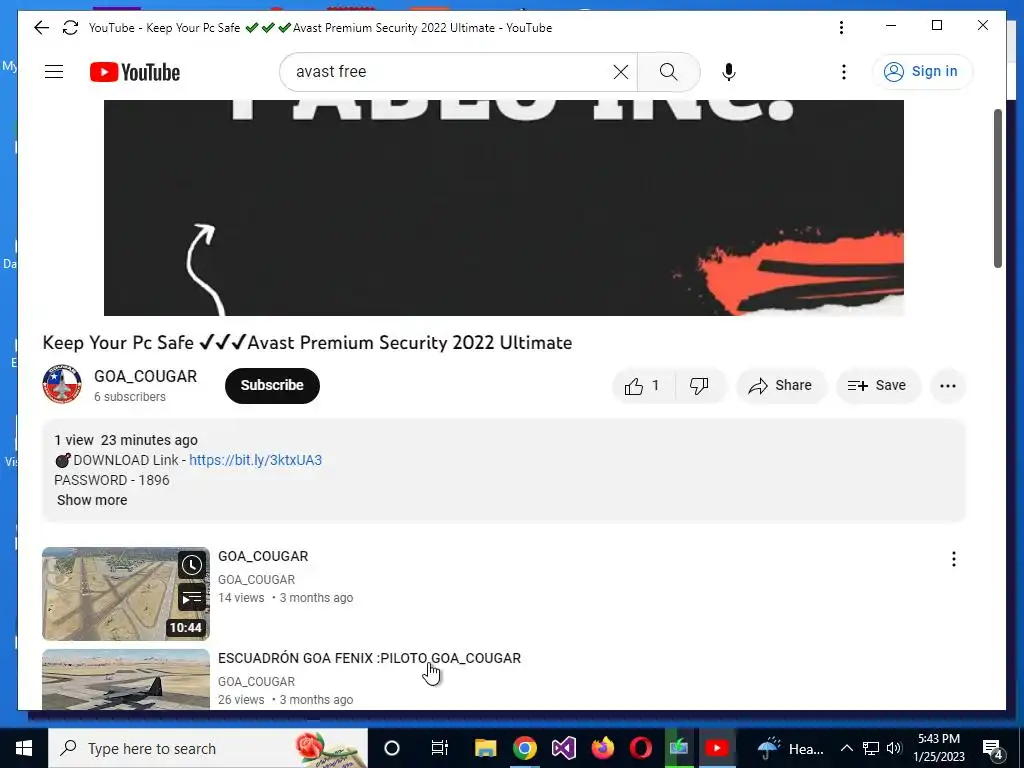Select the 'PASSWORD - 1896' description text
Viewport: 1024px width, 768px height.
112,480
